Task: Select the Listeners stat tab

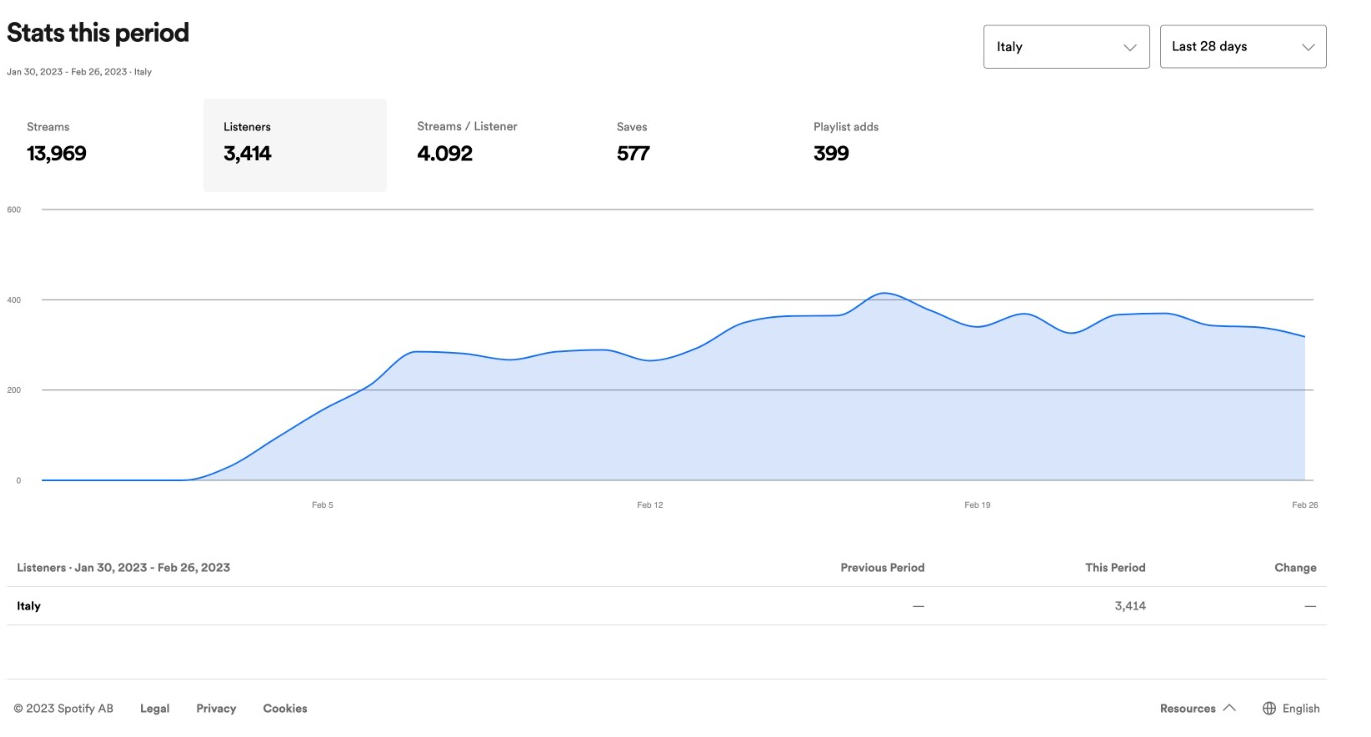Action: tap(294, 144)
